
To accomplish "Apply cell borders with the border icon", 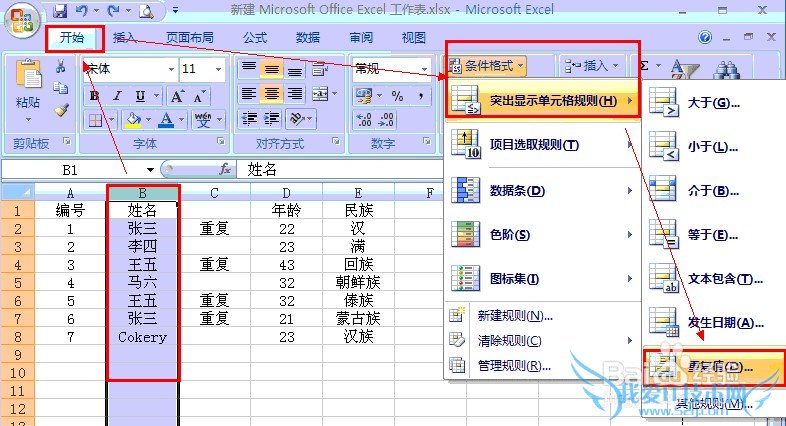I will [95, 120].
